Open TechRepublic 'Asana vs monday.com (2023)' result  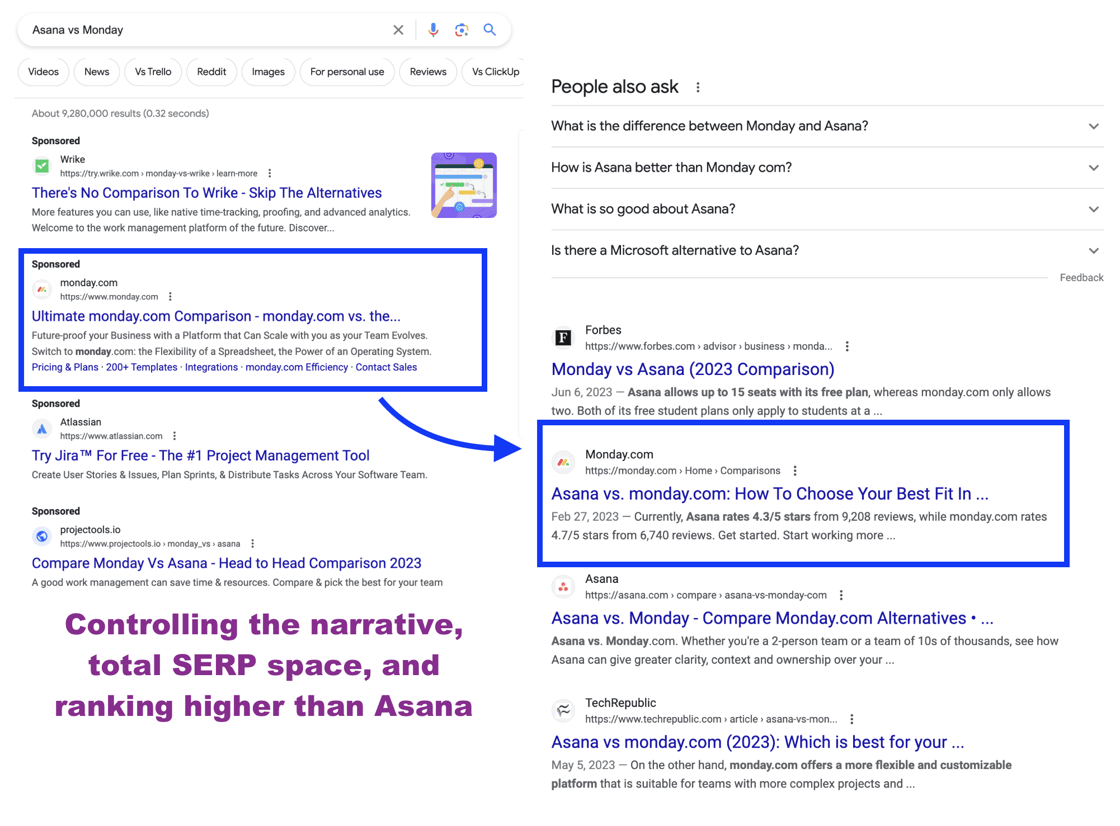click(x=758, y=742)
